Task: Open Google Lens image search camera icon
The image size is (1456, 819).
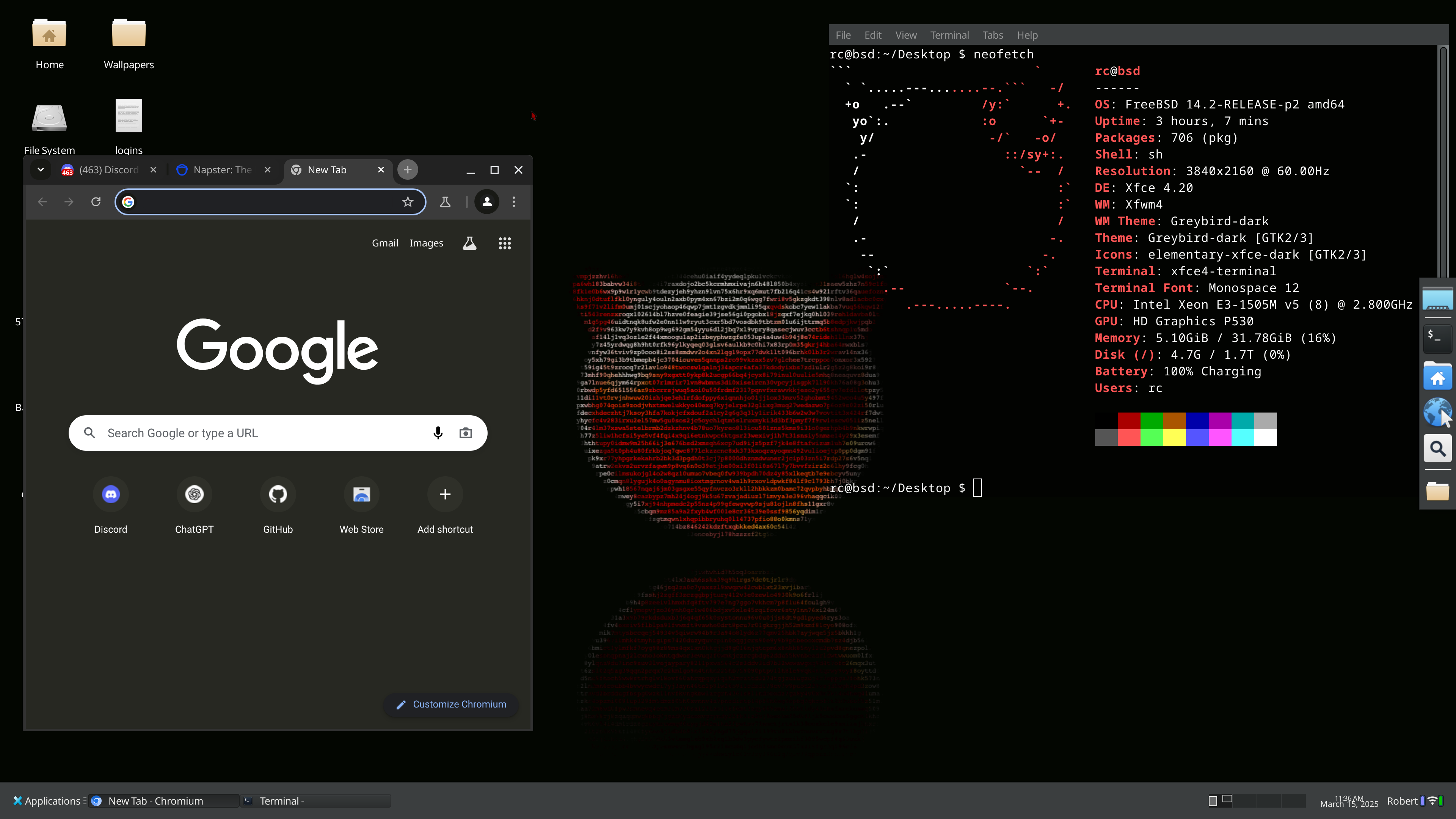Action: 466,433
